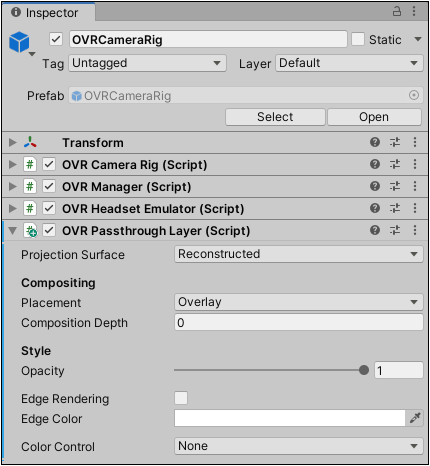Screen dimensions: 430x466
Task: Lock the Inspector panel
Action: (x=397, y=12)
